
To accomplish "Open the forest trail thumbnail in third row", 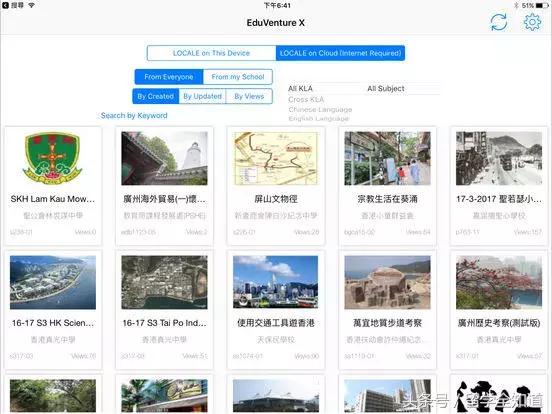I will (x=53, y=396).
